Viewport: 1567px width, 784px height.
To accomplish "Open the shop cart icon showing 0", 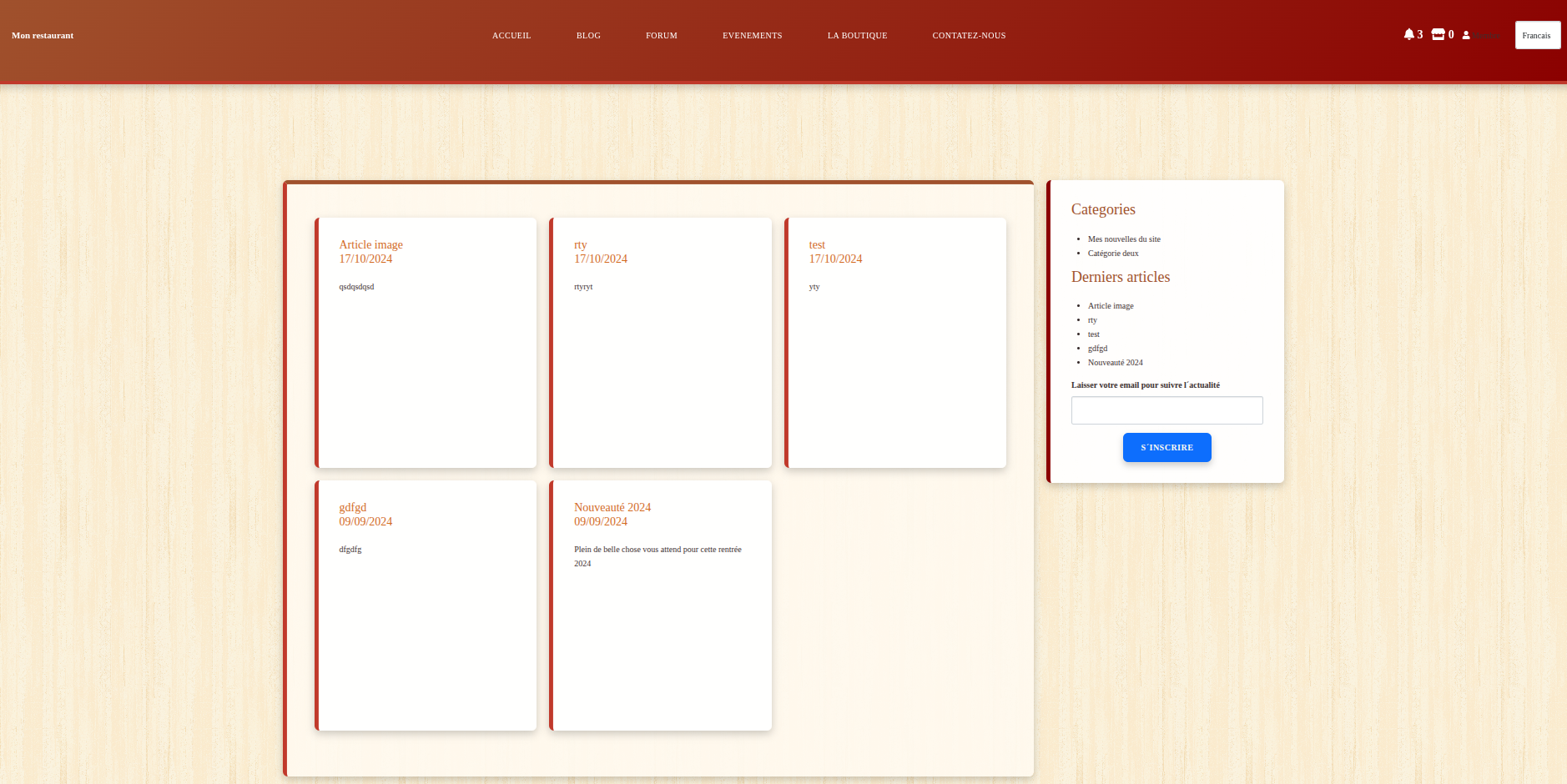I will [x=1438, y=34].
